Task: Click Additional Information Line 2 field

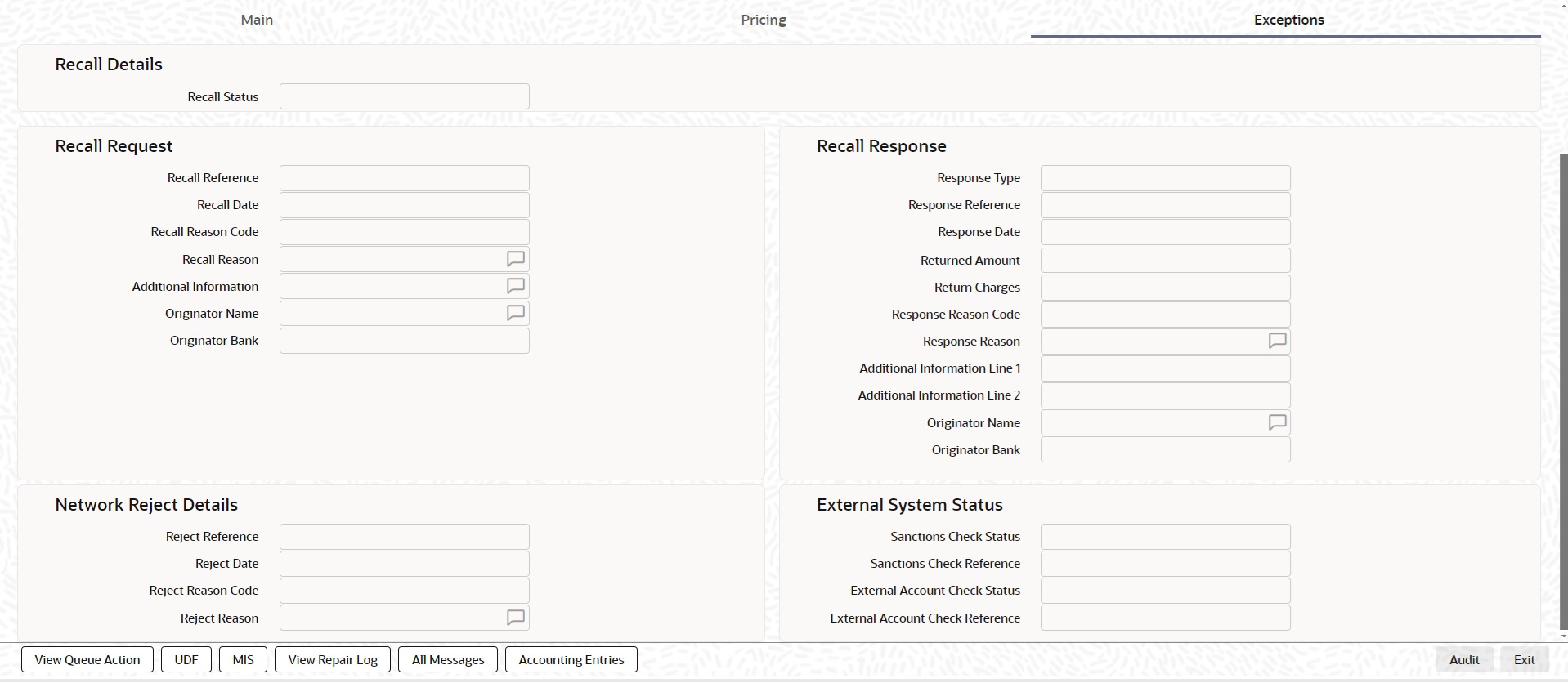Action: point(1166,395)
